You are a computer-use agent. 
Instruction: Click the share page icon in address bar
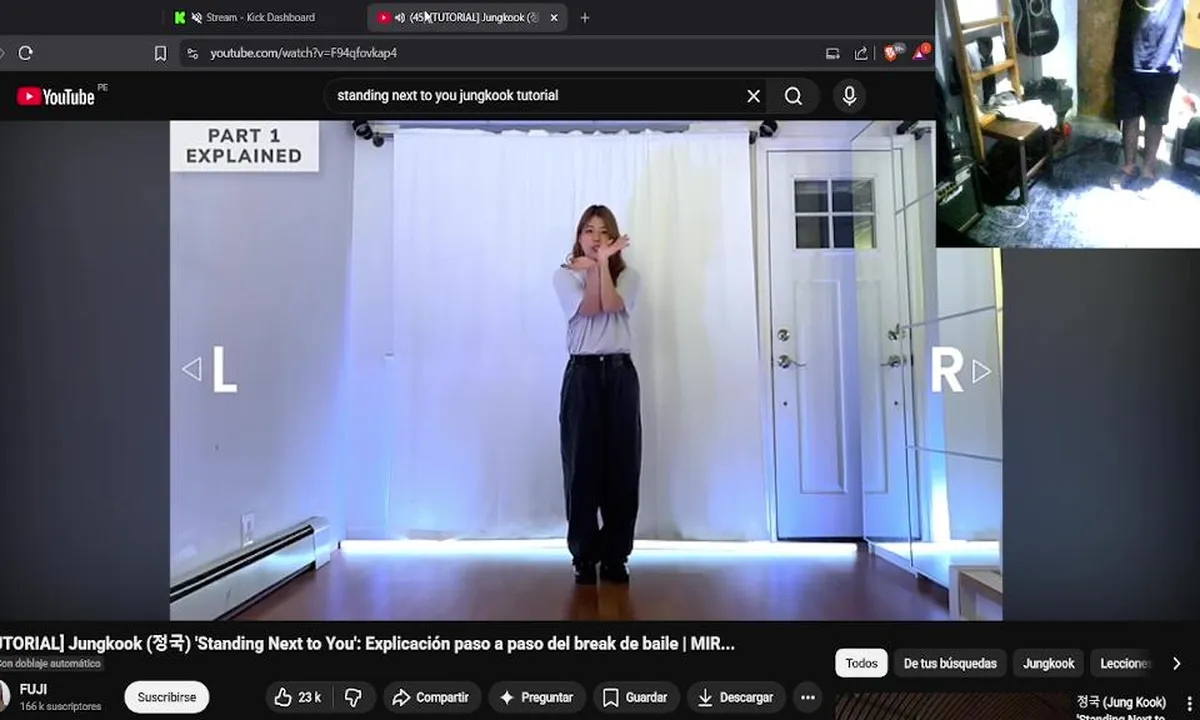860,53
